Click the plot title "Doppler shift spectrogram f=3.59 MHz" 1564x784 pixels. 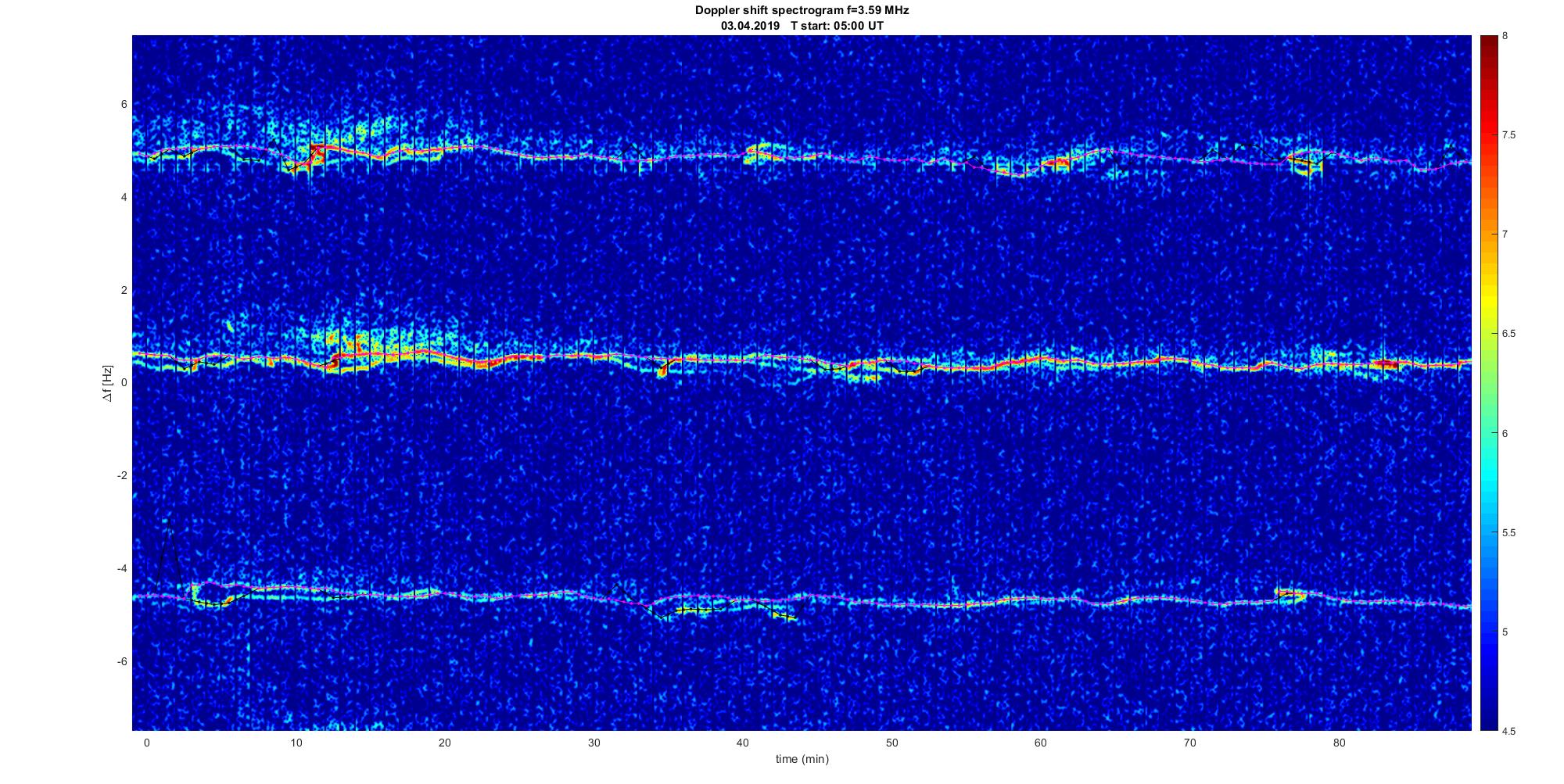coord(802,11)
